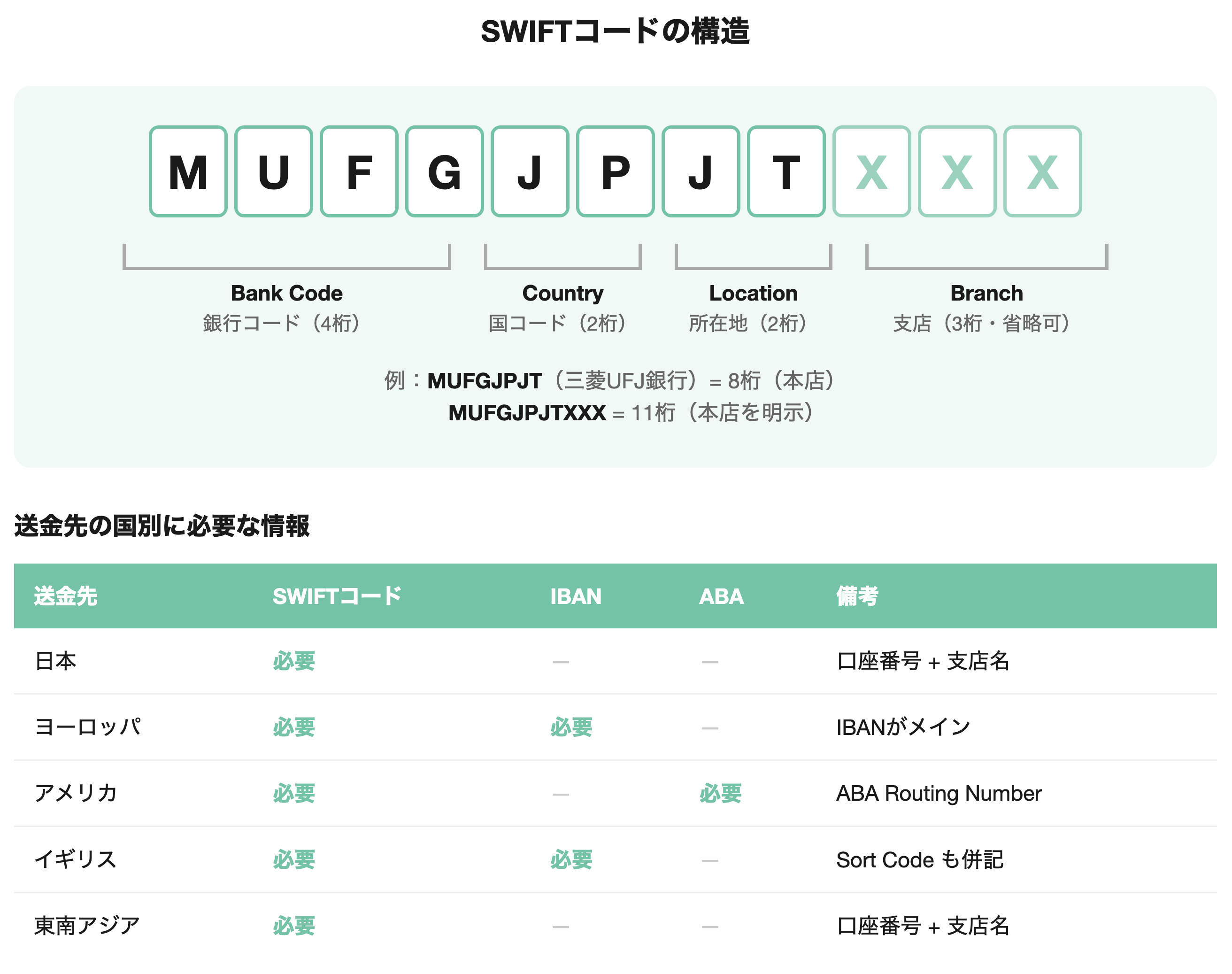This screenshot has height=974, width=1232.
Task: Click '必要' in the 日本 SWIFT cell
Action: click(x=293, y=661)
